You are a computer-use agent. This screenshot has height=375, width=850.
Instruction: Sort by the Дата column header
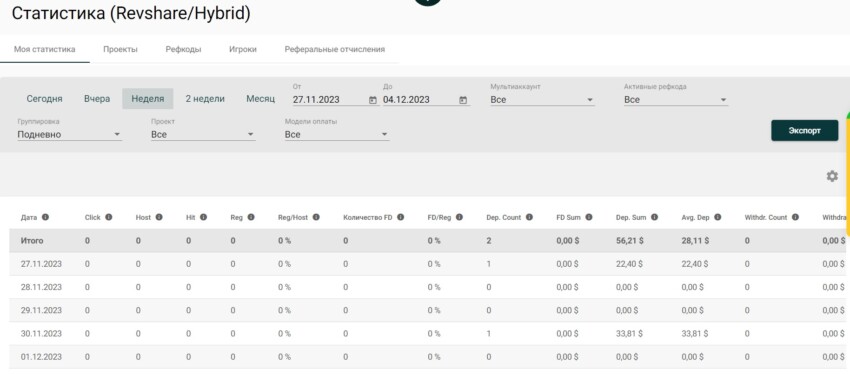click(x=28, y=217)
